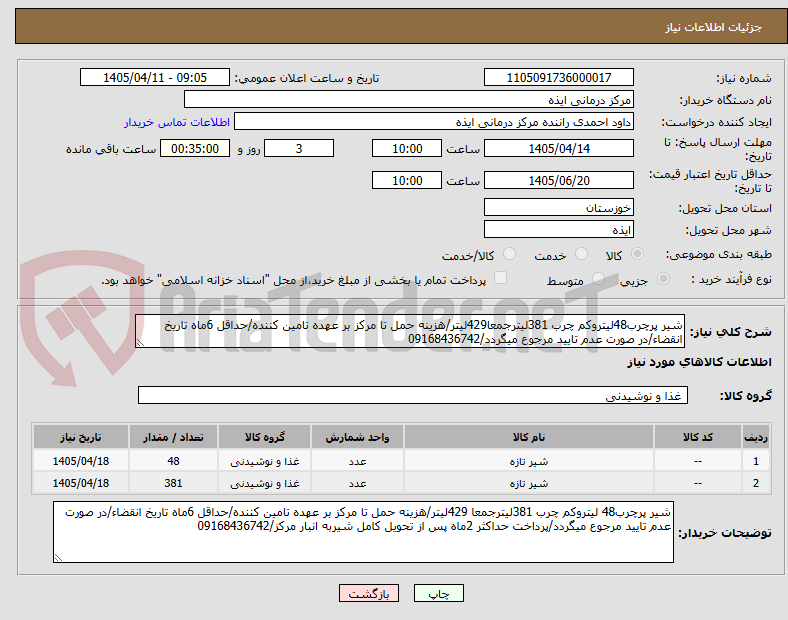The width and height of the screenshot is (788, 620).
Task: Click the remaining time field 00:35:00
Action: [195, 148]
